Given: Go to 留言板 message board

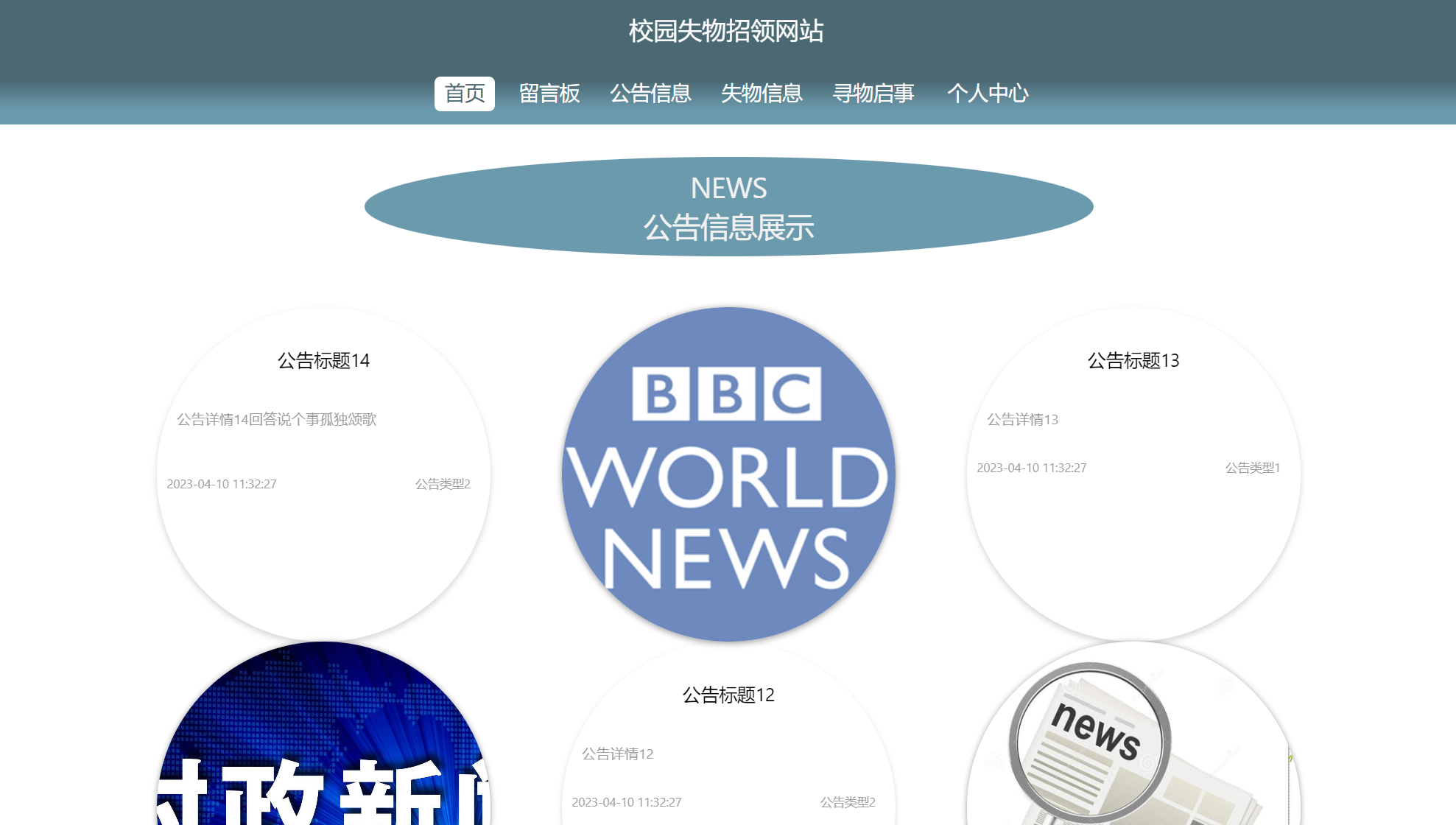Looking at the screenshot, I should (x=549, y=94).
